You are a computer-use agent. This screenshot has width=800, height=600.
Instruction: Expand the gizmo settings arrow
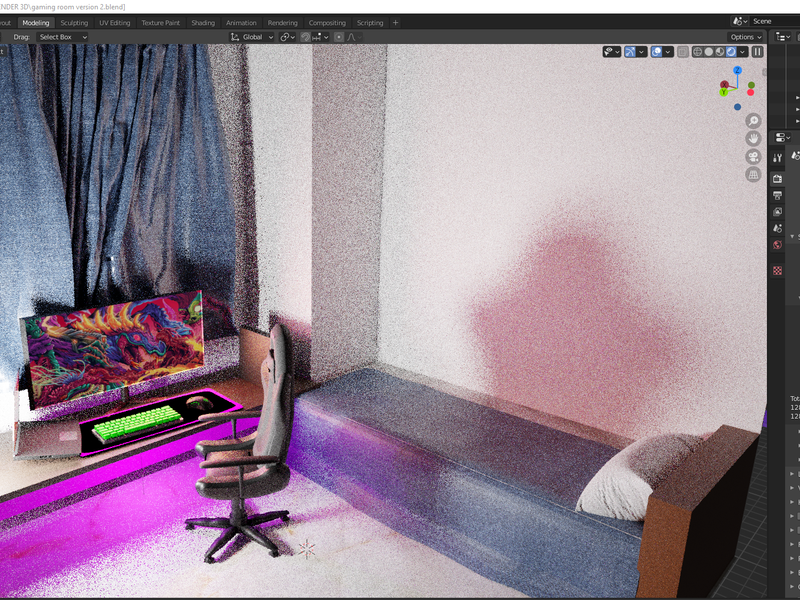click(x=641, y=52)
